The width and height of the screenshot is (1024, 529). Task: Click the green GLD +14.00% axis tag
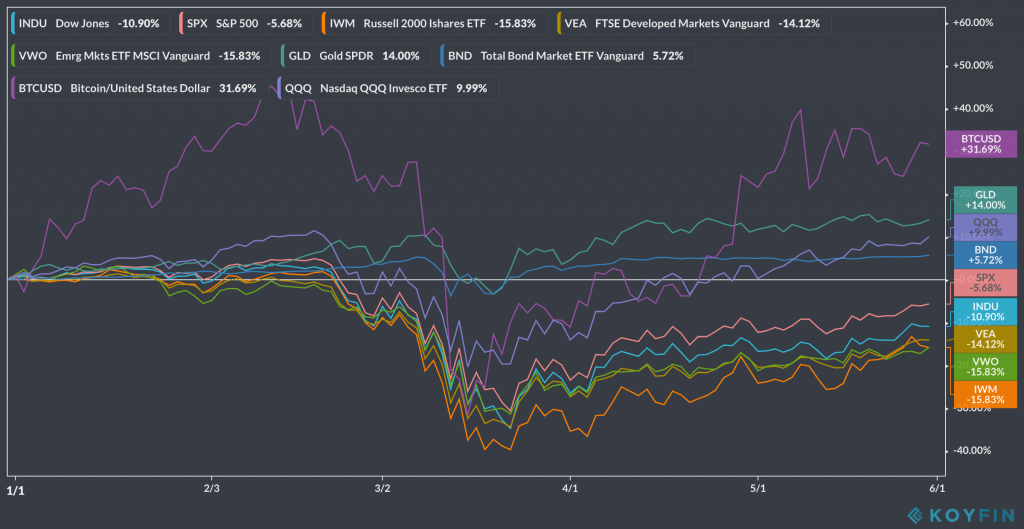pyautogui.click(x=981, y=199)
